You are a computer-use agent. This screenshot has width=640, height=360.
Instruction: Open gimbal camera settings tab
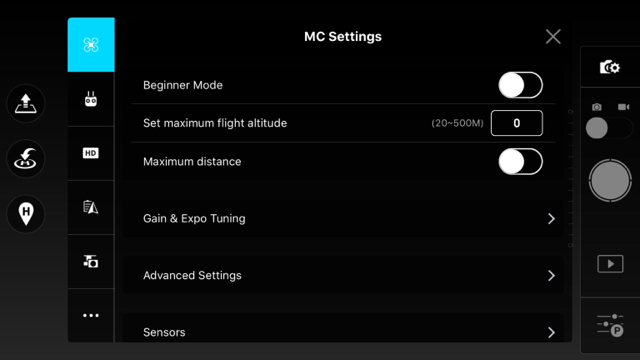(x=91, y=262)
